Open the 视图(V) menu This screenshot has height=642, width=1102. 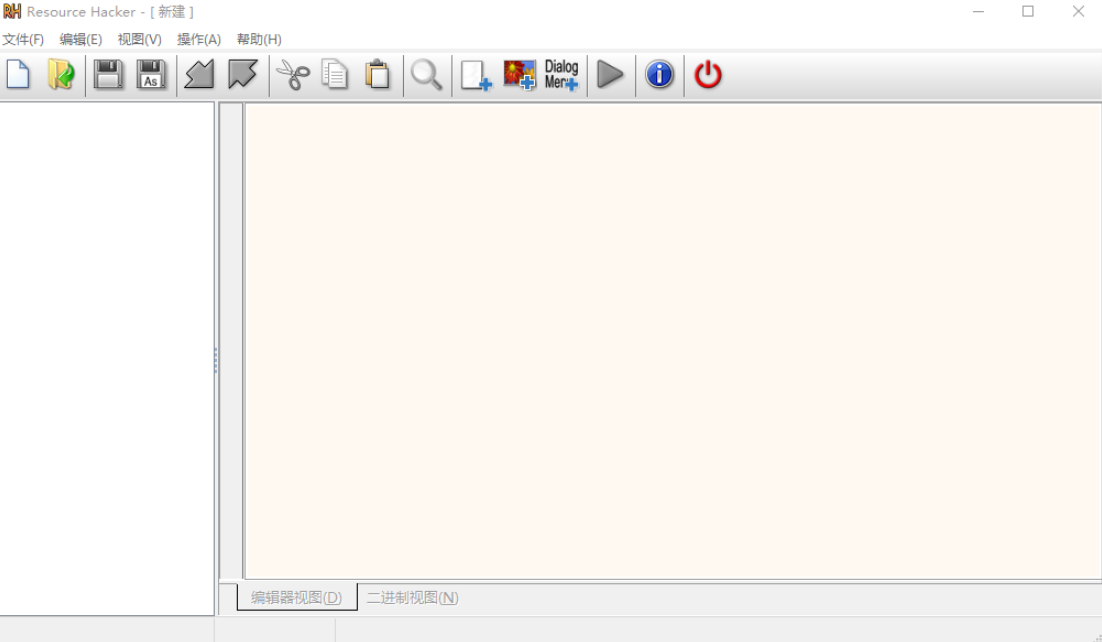point(139,40)
